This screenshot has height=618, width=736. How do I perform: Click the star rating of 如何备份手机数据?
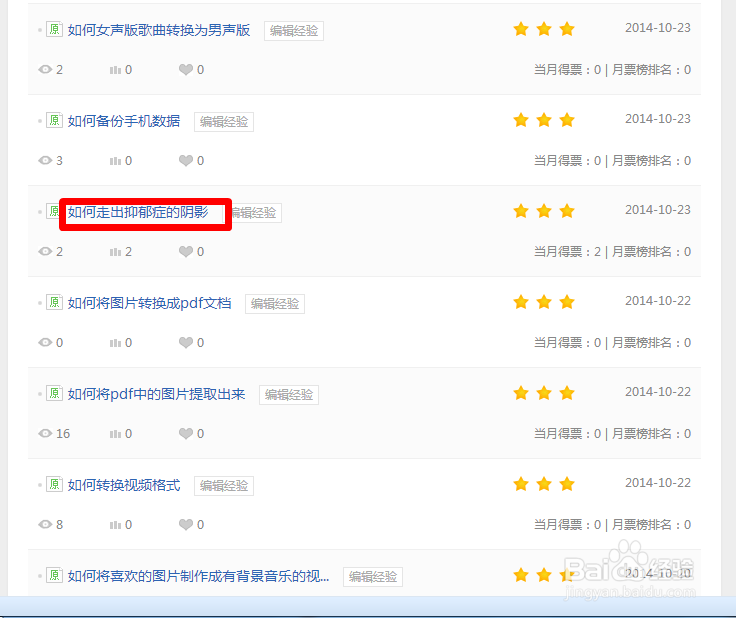[544, 121]
